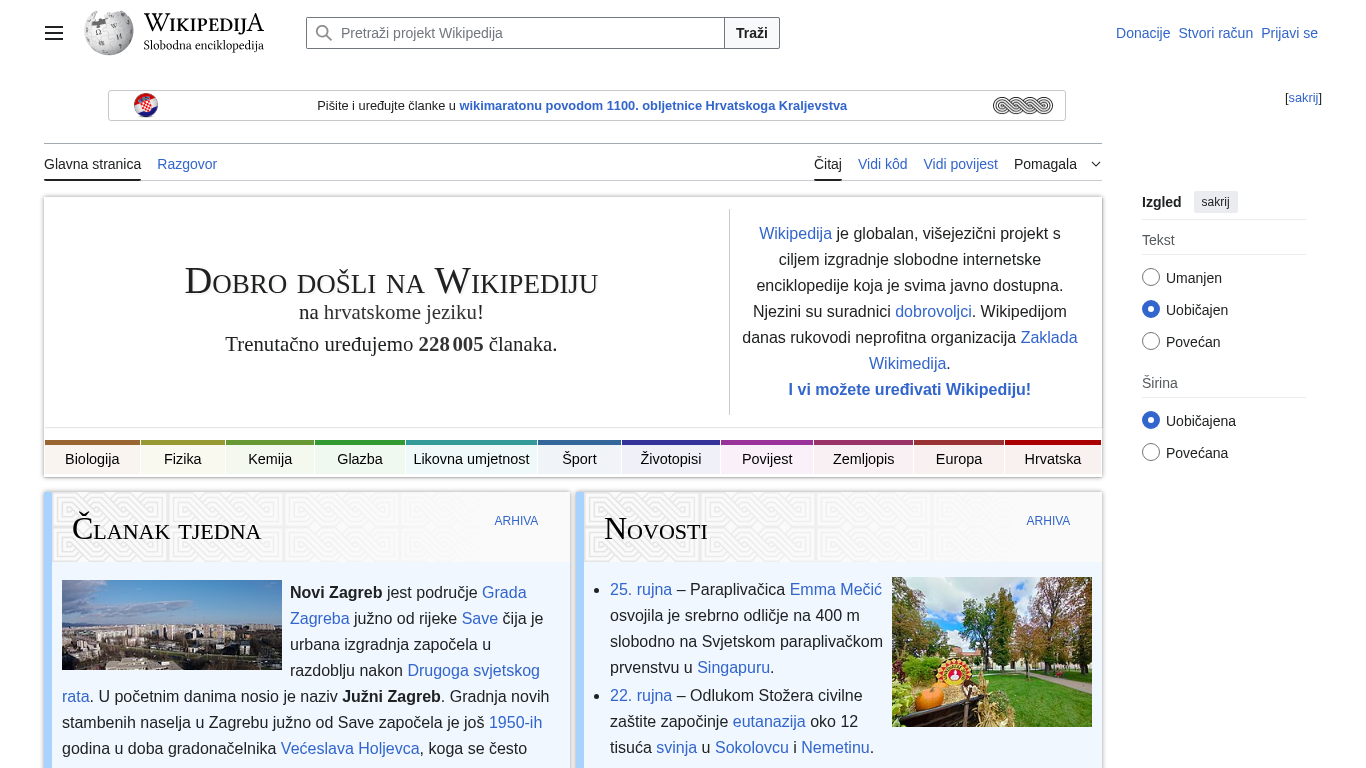Open the autumn pumpkin news photo
This screenshot has width=1366, height=768.
991,652
